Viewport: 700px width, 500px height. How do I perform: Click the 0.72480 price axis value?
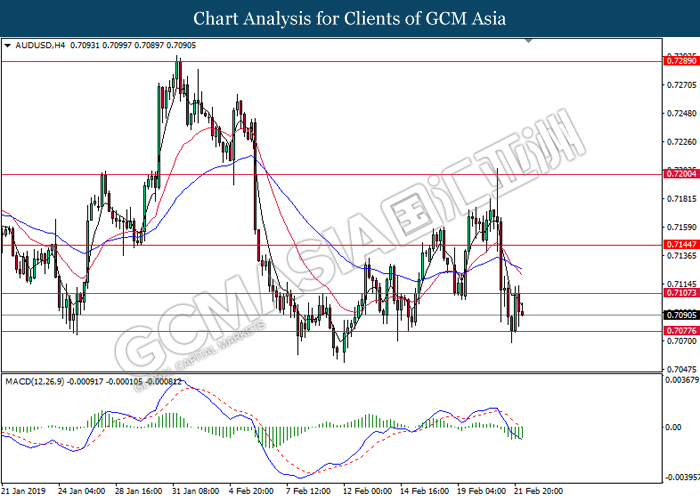[681, 113]
